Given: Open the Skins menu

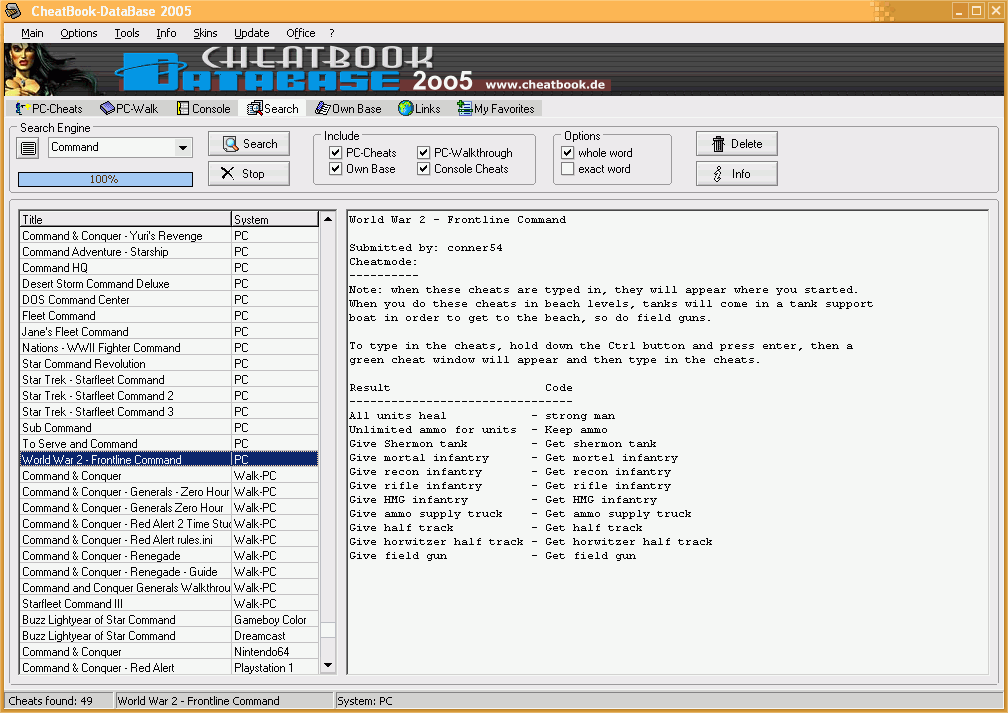Looking at the screenshot, I should pos(205,33).
